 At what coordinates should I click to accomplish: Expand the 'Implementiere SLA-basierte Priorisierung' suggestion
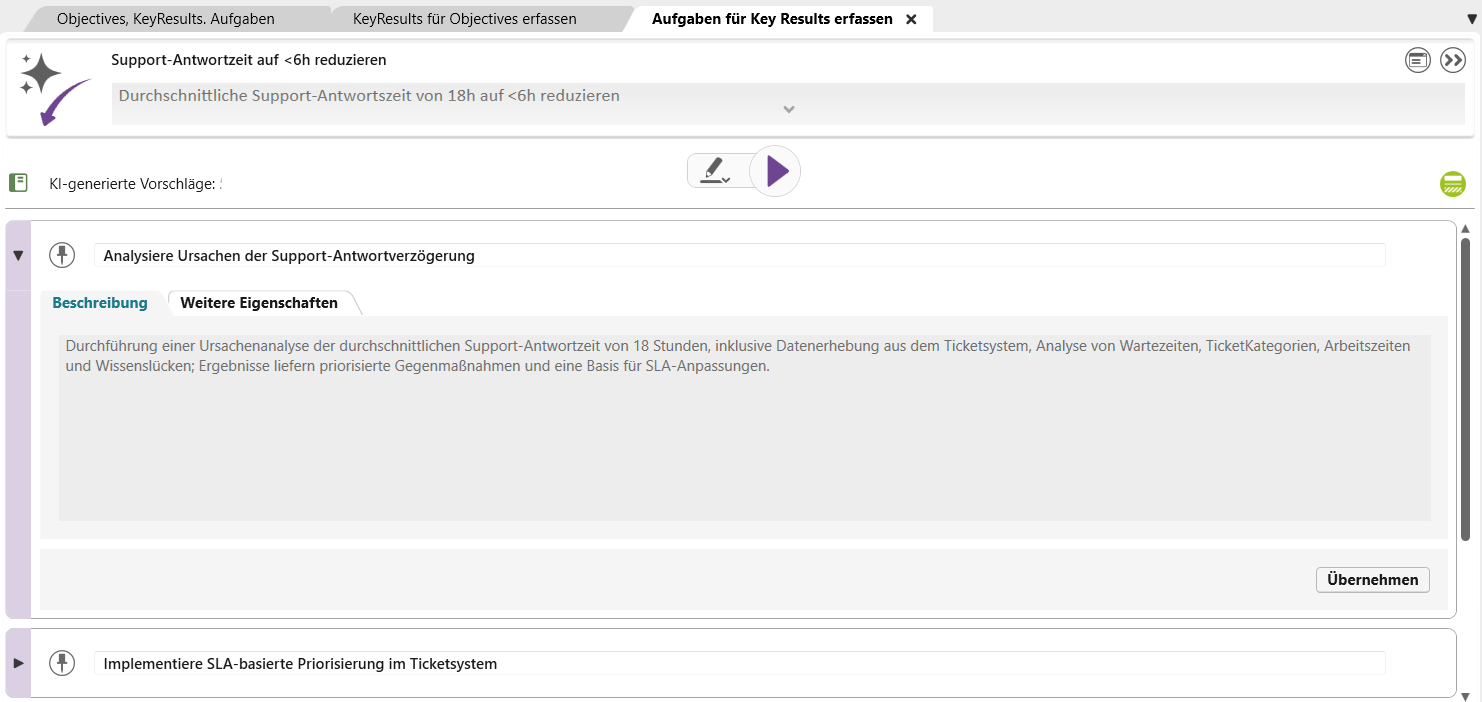point(17,662)
